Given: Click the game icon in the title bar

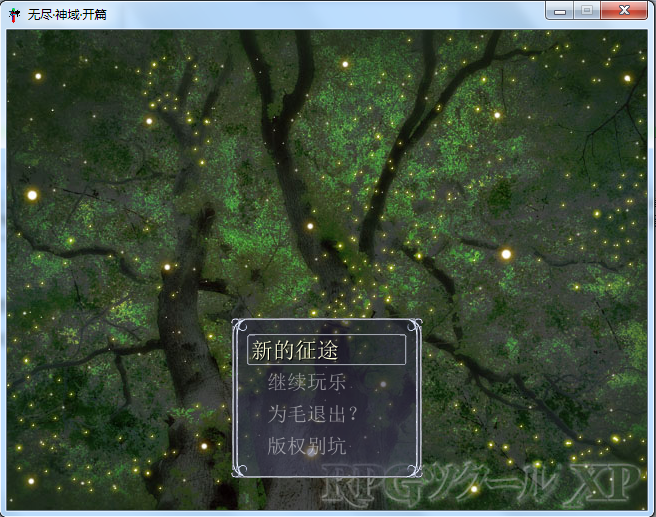Looking at the screenshot, I should [x=15, y=15].
